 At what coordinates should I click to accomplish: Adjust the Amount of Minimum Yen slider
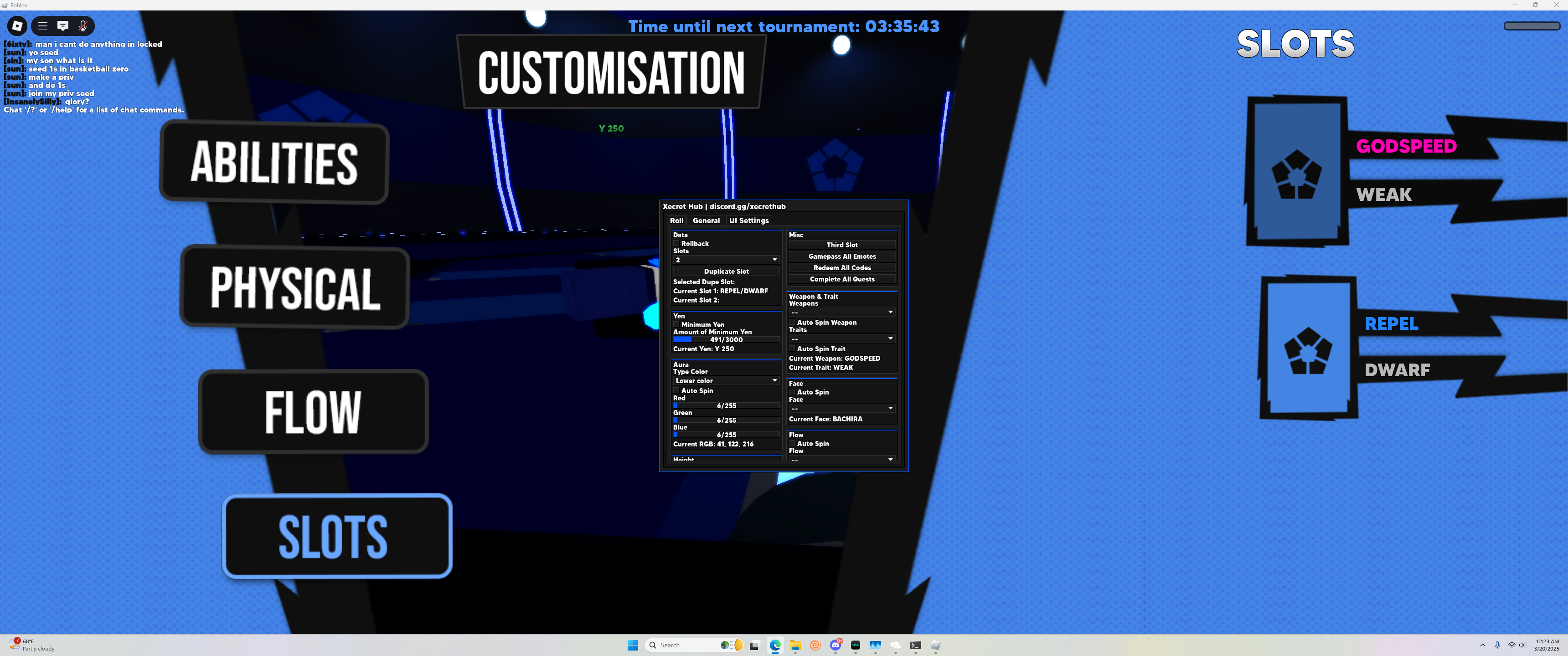(x=726, y=339)
